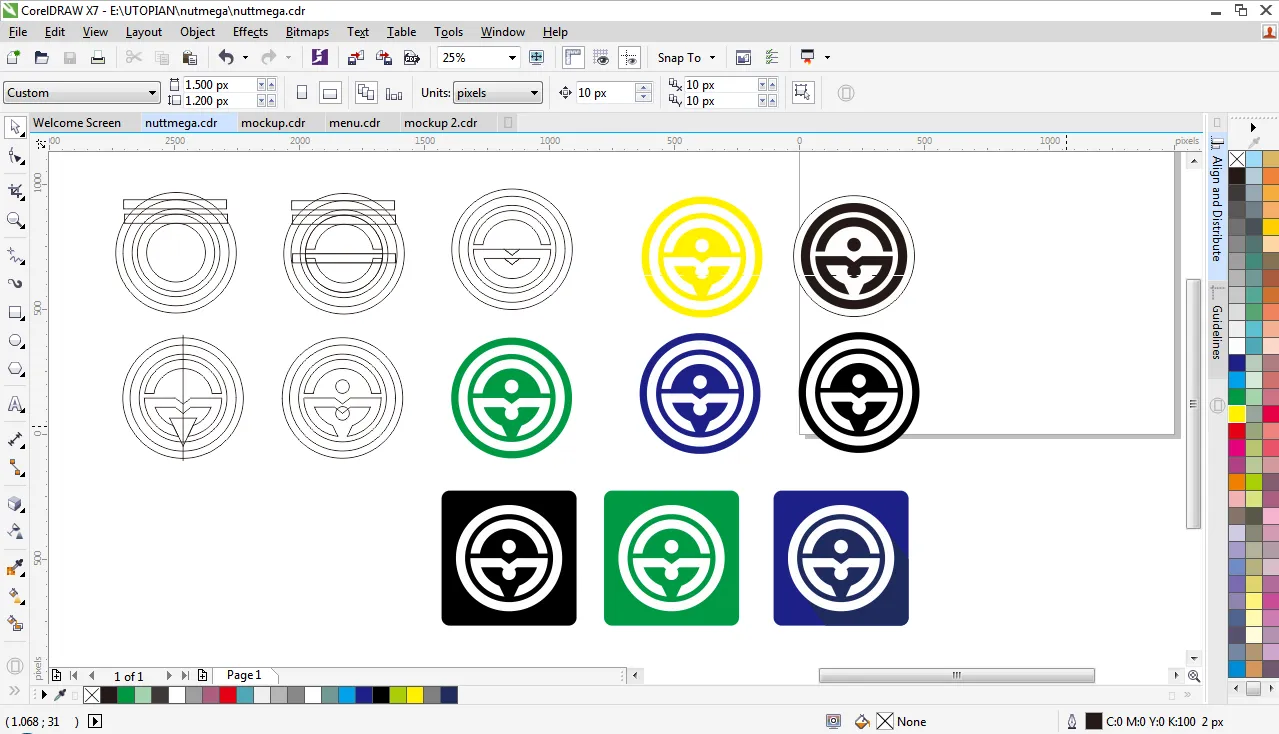Click the Undo button
This screenshot has height=734, width=1279.
226,58
